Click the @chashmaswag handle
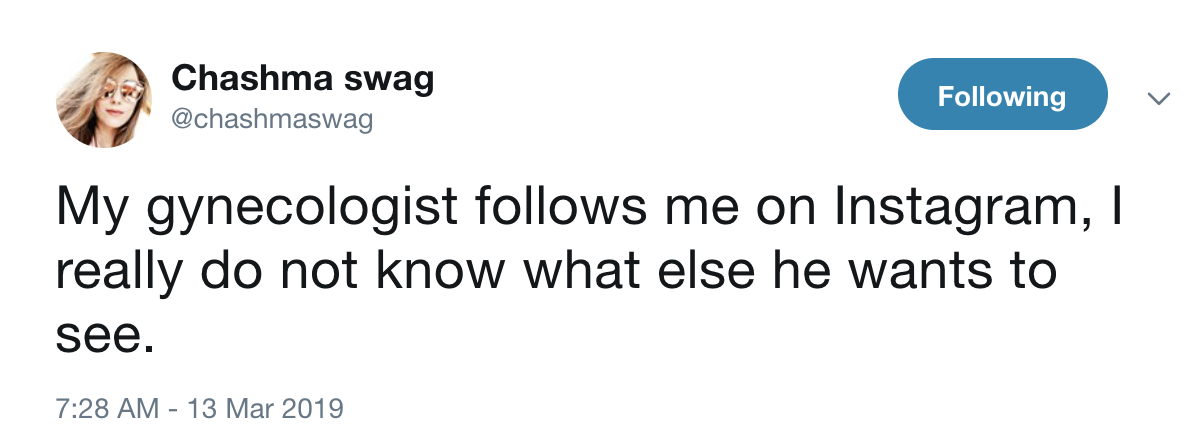1204x448 pixels. [x=272, y=120]
